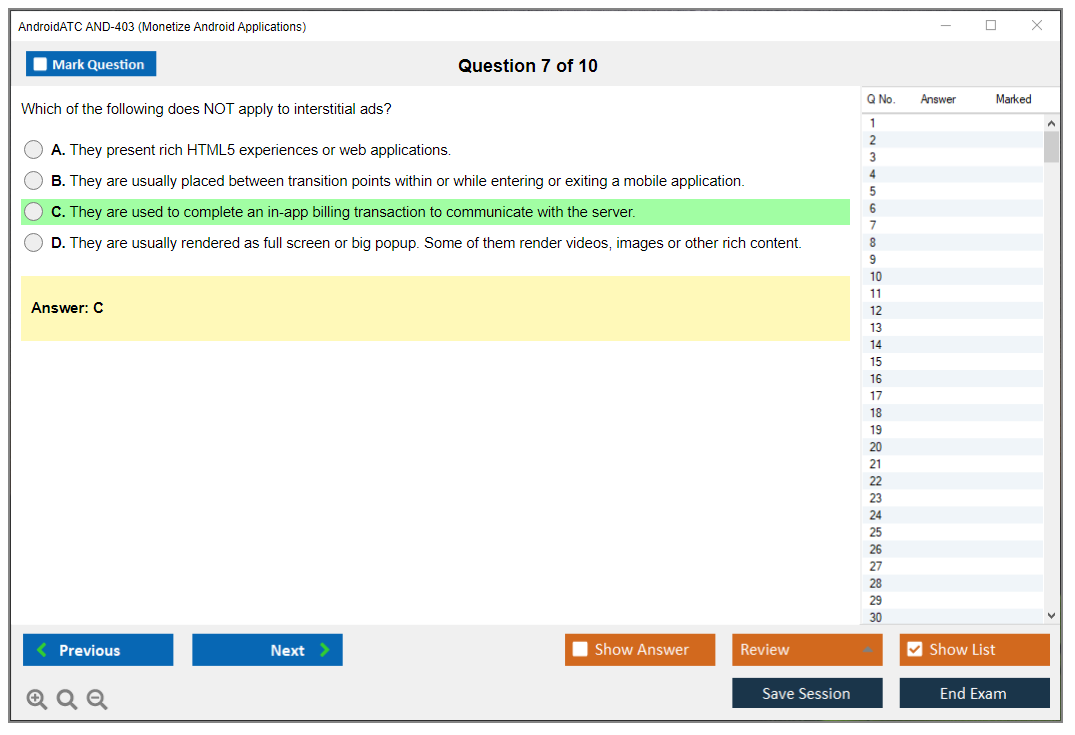This screenshot has width=1075, height=735.
Task: Open the Review dropdown menu
Action: click(807, 650)
